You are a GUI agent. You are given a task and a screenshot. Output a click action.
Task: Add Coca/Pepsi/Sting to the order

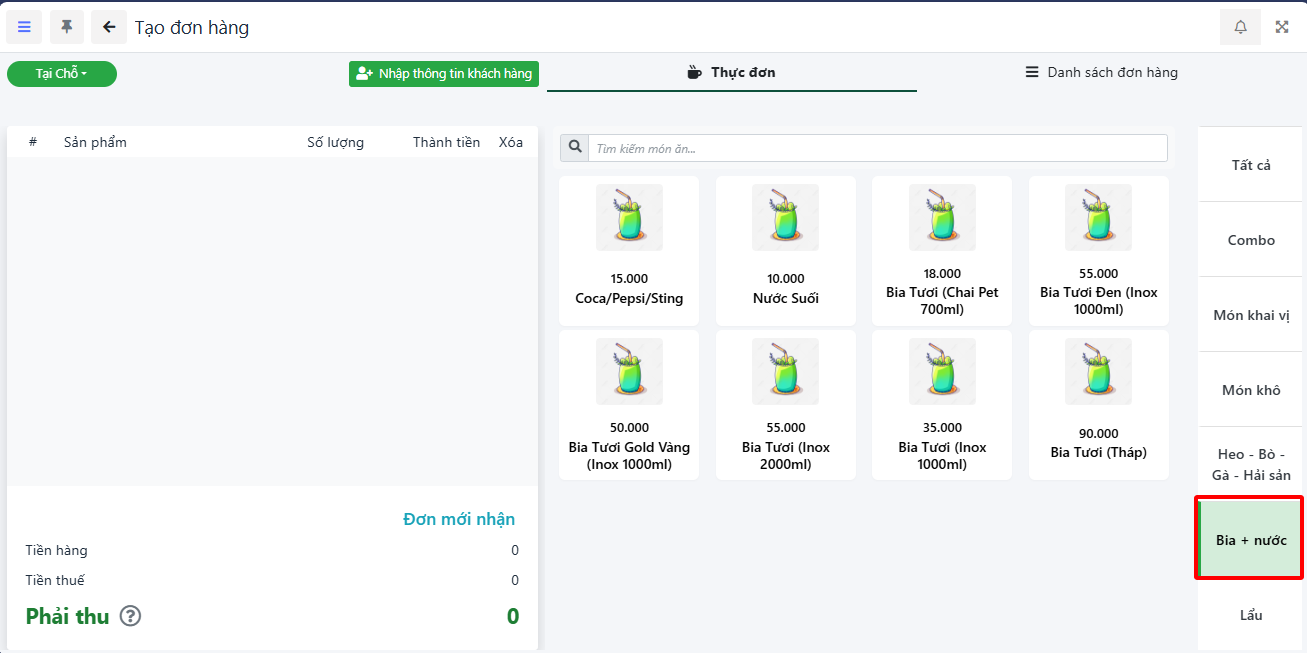click(x=629, y=250)
